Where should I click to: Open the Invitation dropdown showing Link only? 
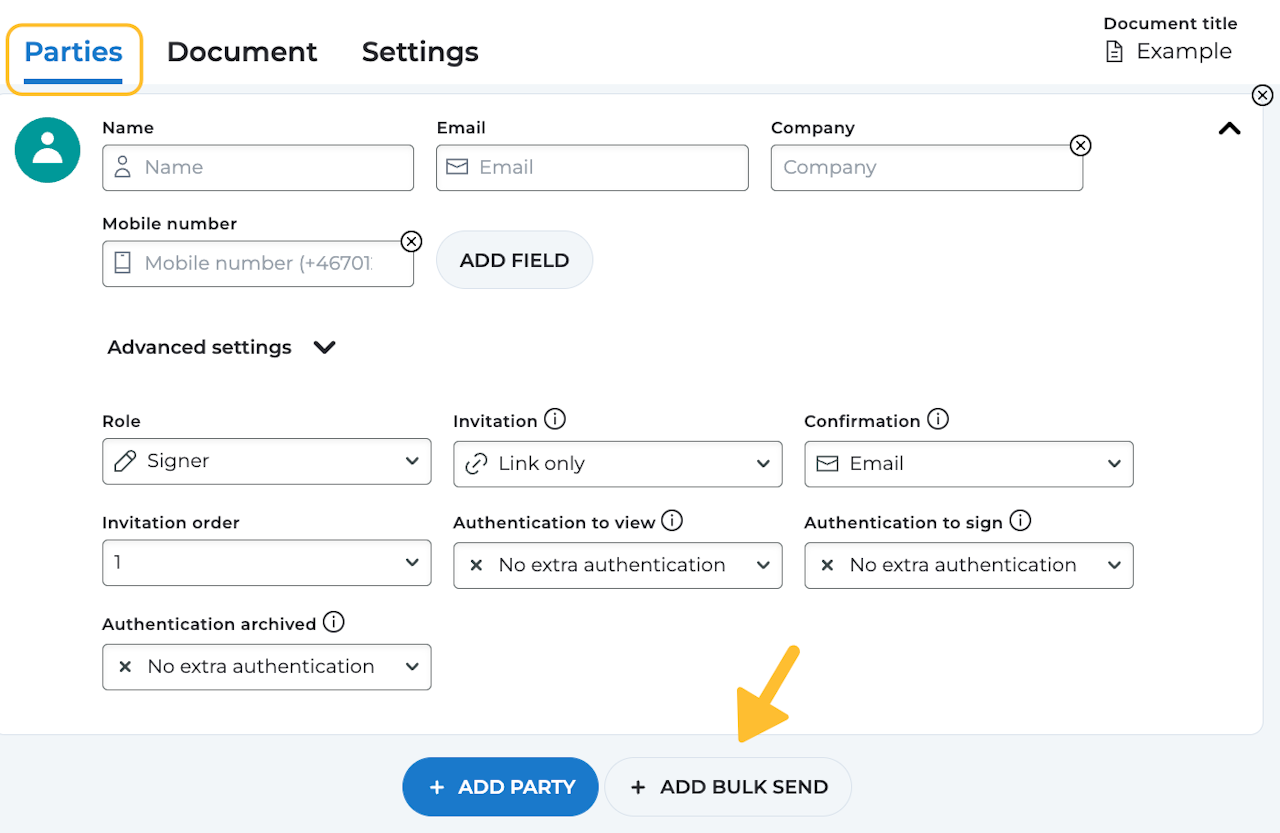[617, 464]
